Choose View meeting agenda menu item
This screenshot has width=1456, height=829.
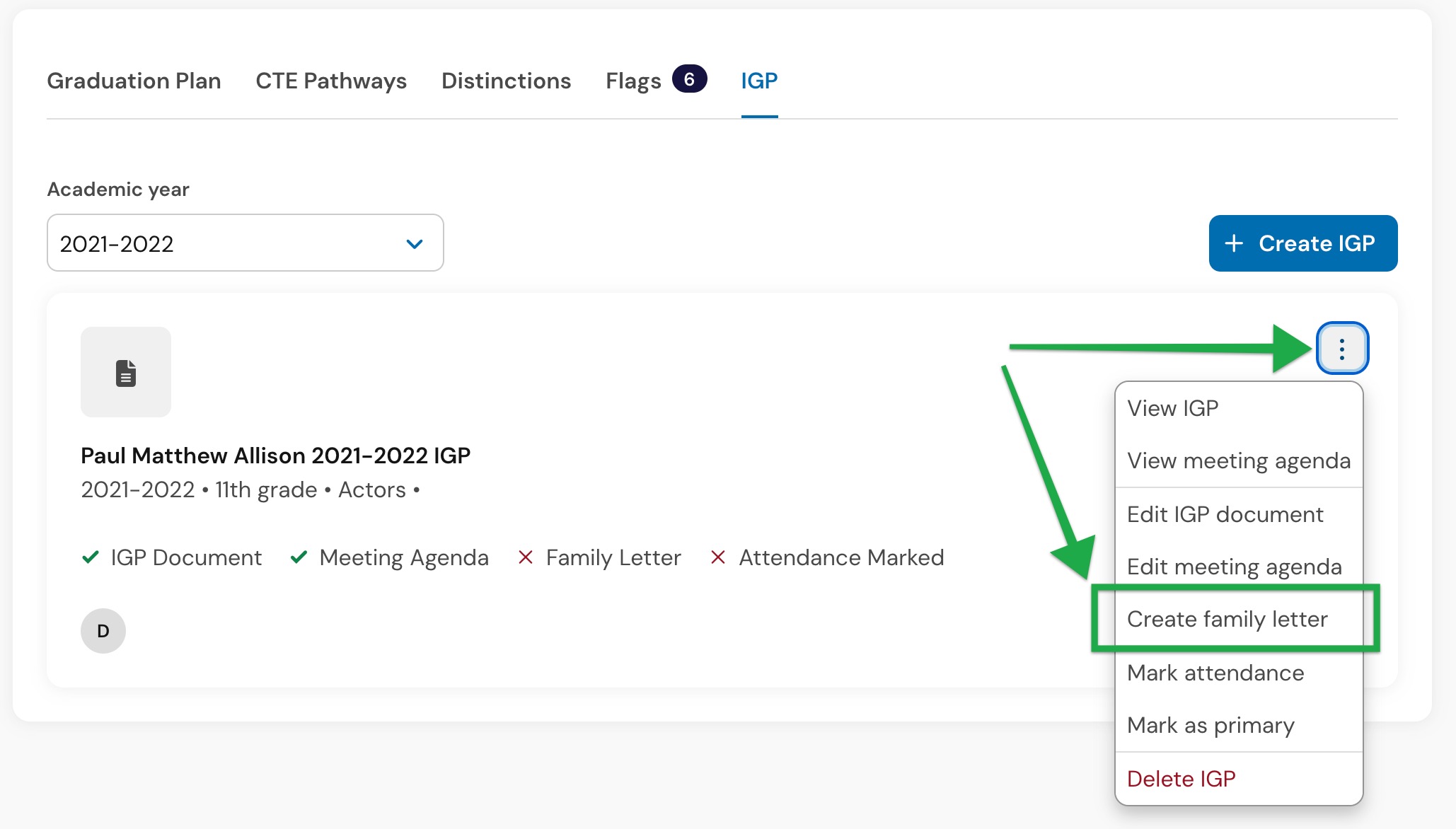coord(1238,460)
